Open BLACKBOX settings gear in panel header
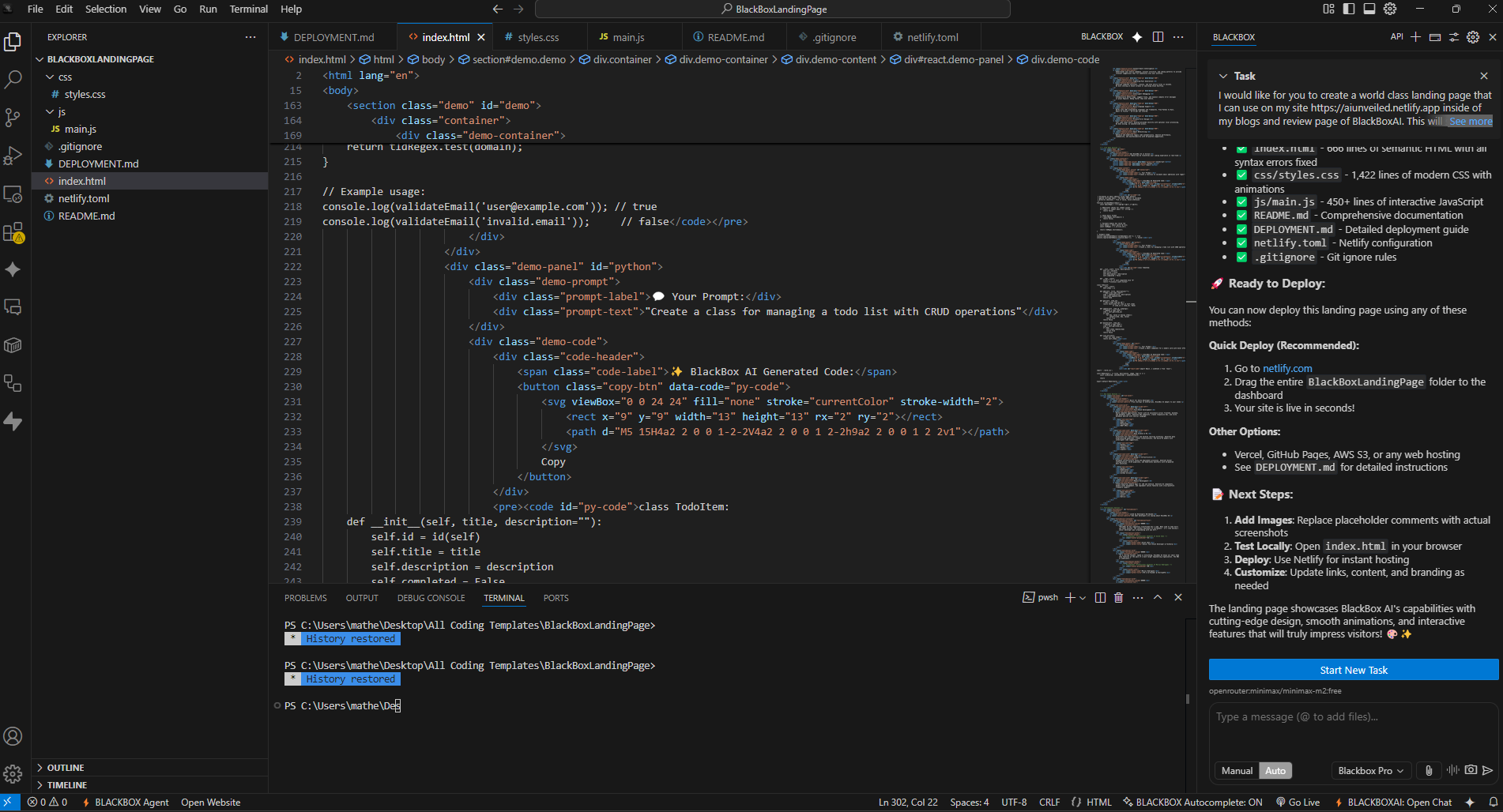 click(1472, 36)
